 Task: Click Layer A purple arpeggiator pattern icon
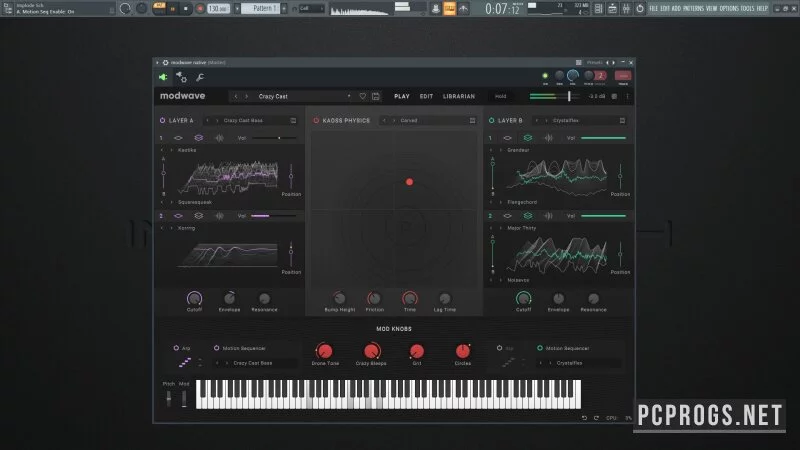(185, 362)
